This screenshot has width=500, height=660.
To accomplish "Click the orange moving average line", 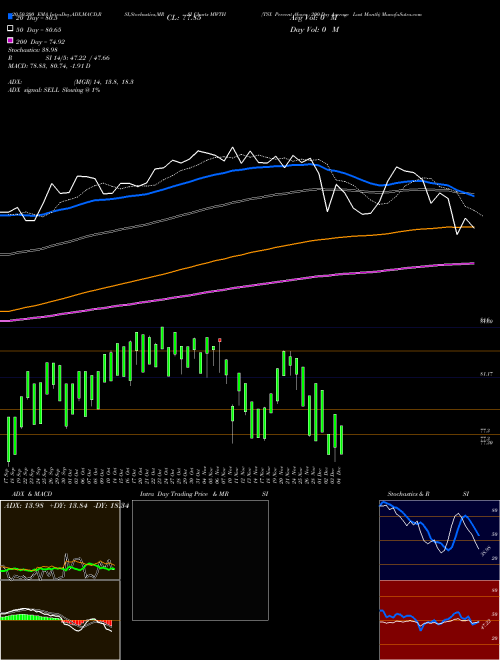I will tap(236, 258).
